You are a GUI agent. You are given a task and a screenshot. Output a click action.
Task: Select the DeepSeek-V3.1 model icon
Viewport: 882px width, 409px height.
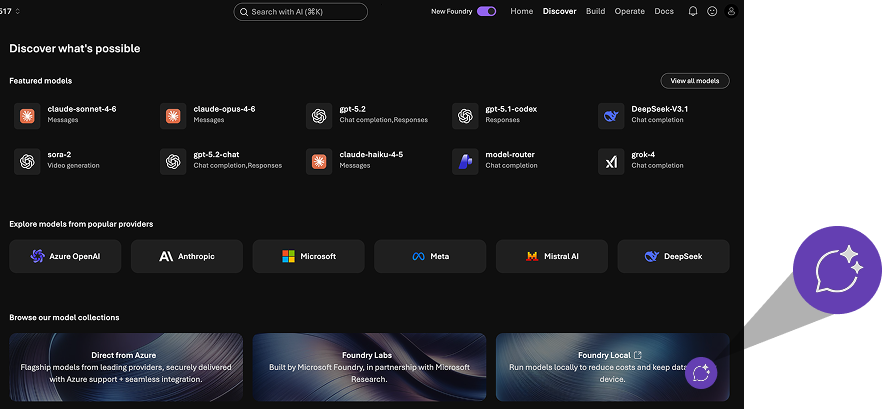point(611,116)
